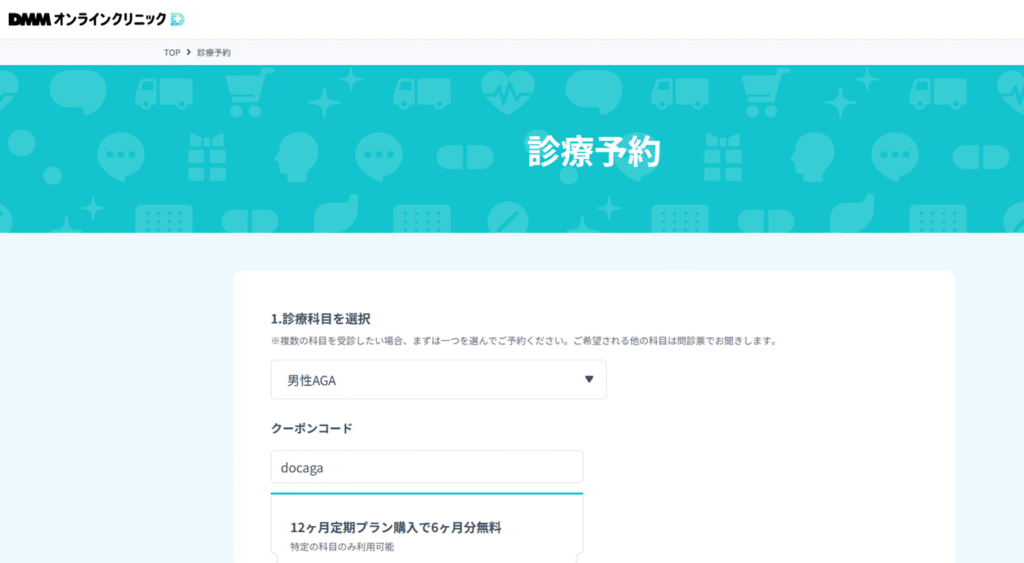Image resolution: width=1024 pixels, height=563 pixels.
Task: Click the coupon code field containing docaga
Action: [426, 467]
